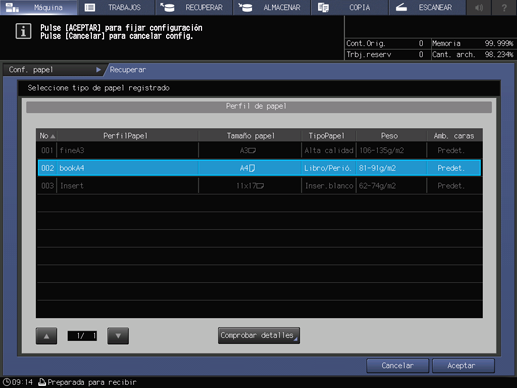Open the Máquina tab
Viewport: 517px width, 388px height.
tap(39, 7)
